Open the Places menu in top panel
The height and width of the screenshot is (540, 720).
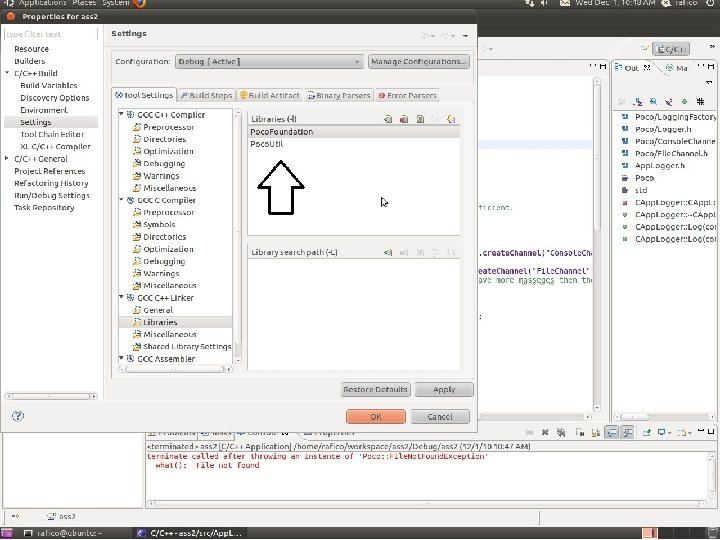tap(84, 3)
